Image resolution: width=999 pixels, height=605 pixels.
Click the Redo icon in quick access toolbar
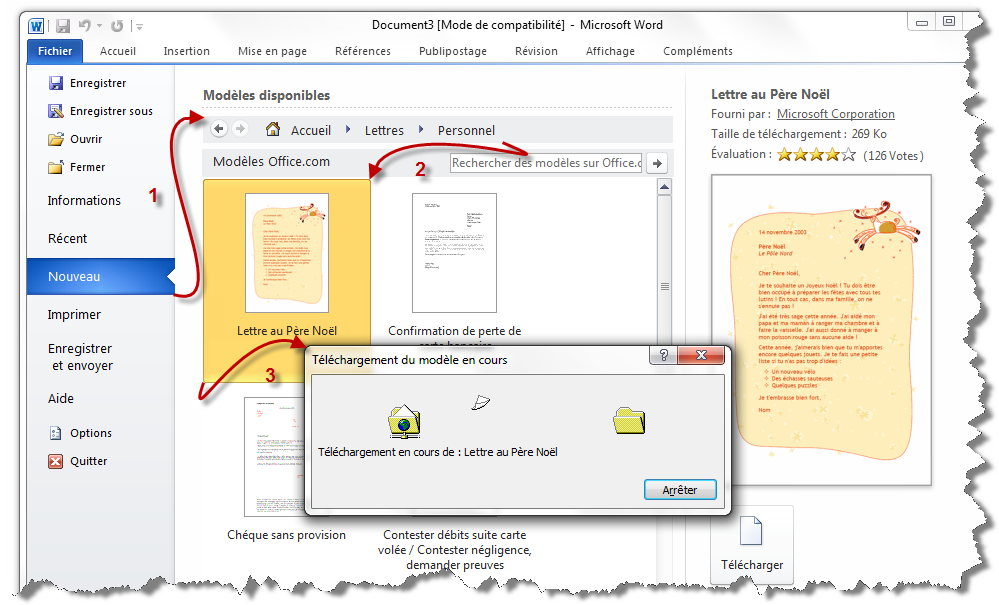117,26
